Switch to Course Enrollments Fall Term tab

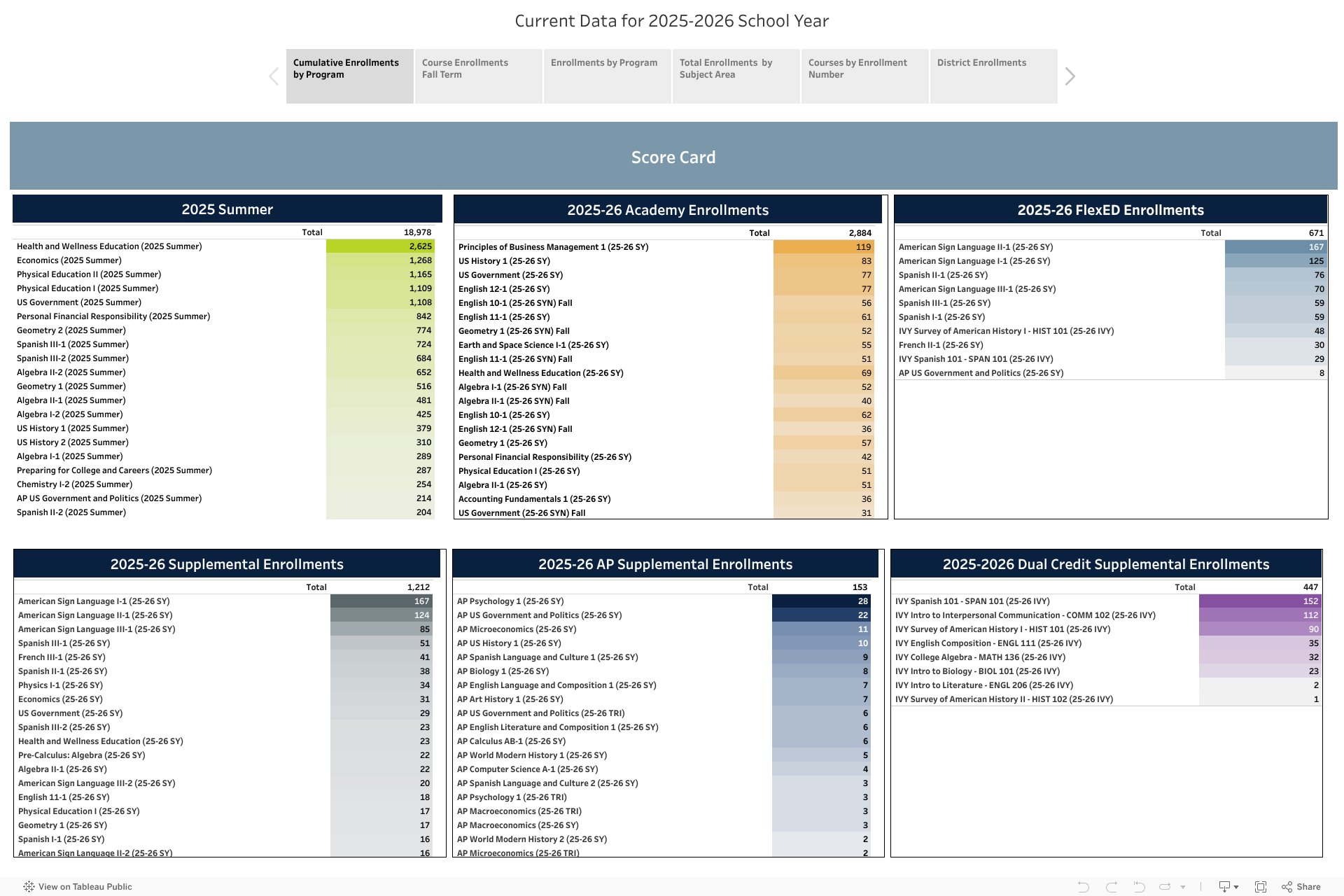[x=478, y=76]
